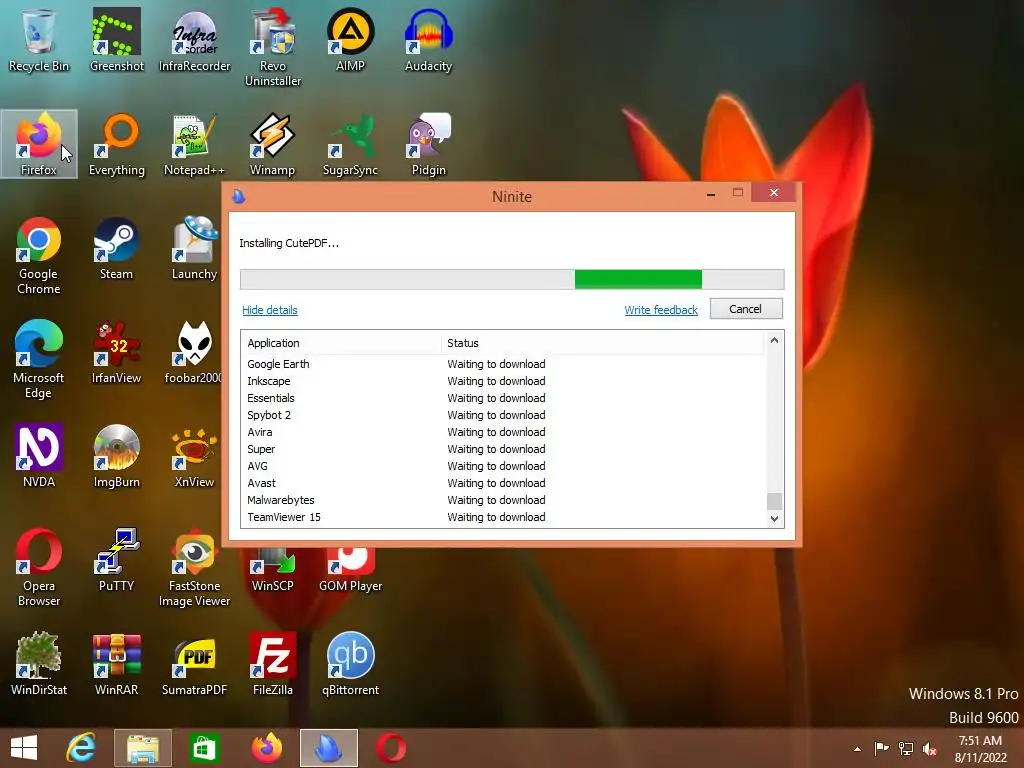Open the WinRAR desktop shortcut
The image size is (1024, 768).
tap(117, 664)
